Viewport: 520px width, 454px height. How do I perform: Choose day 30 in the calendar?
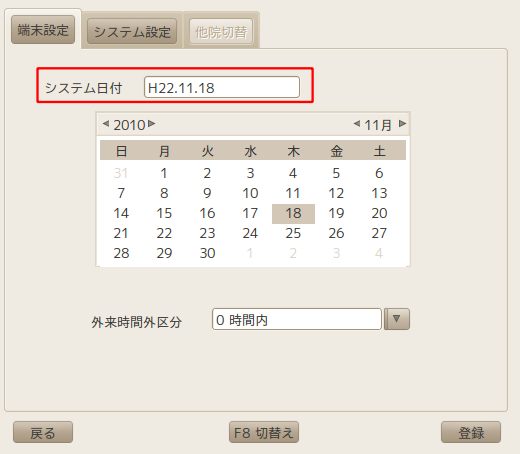pos(207,253)
